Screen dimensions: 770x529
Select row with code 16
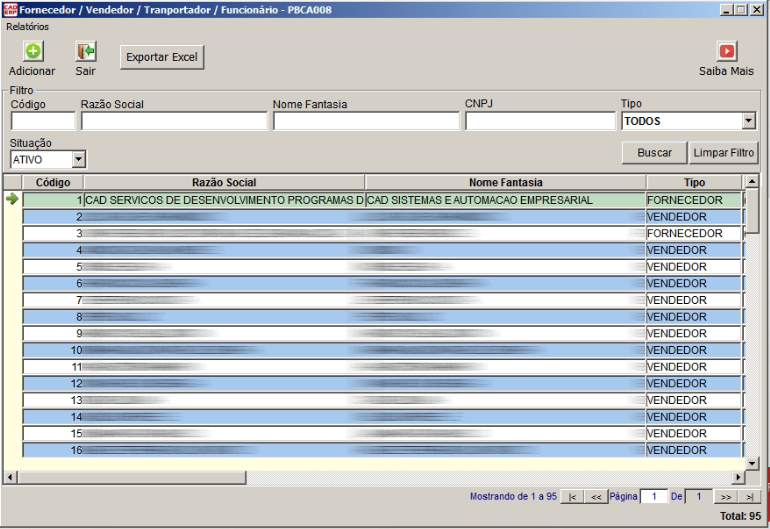click(x=382, y=450)
